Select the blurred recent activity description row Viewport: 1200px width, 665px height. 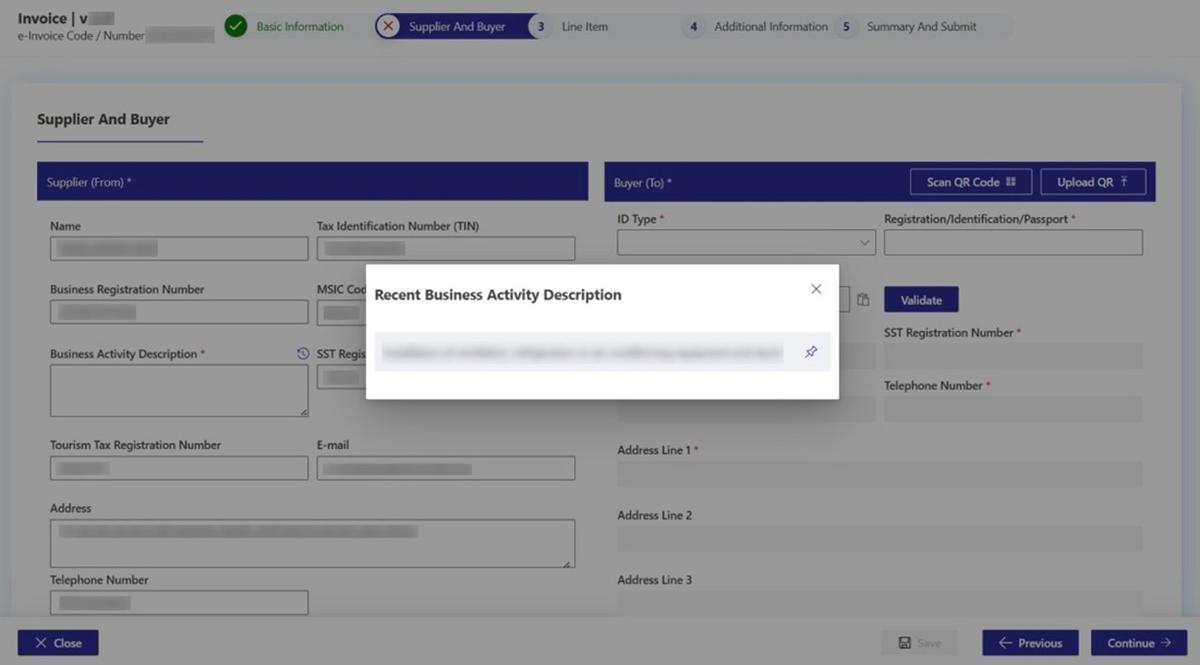click(x=602, y=352)
